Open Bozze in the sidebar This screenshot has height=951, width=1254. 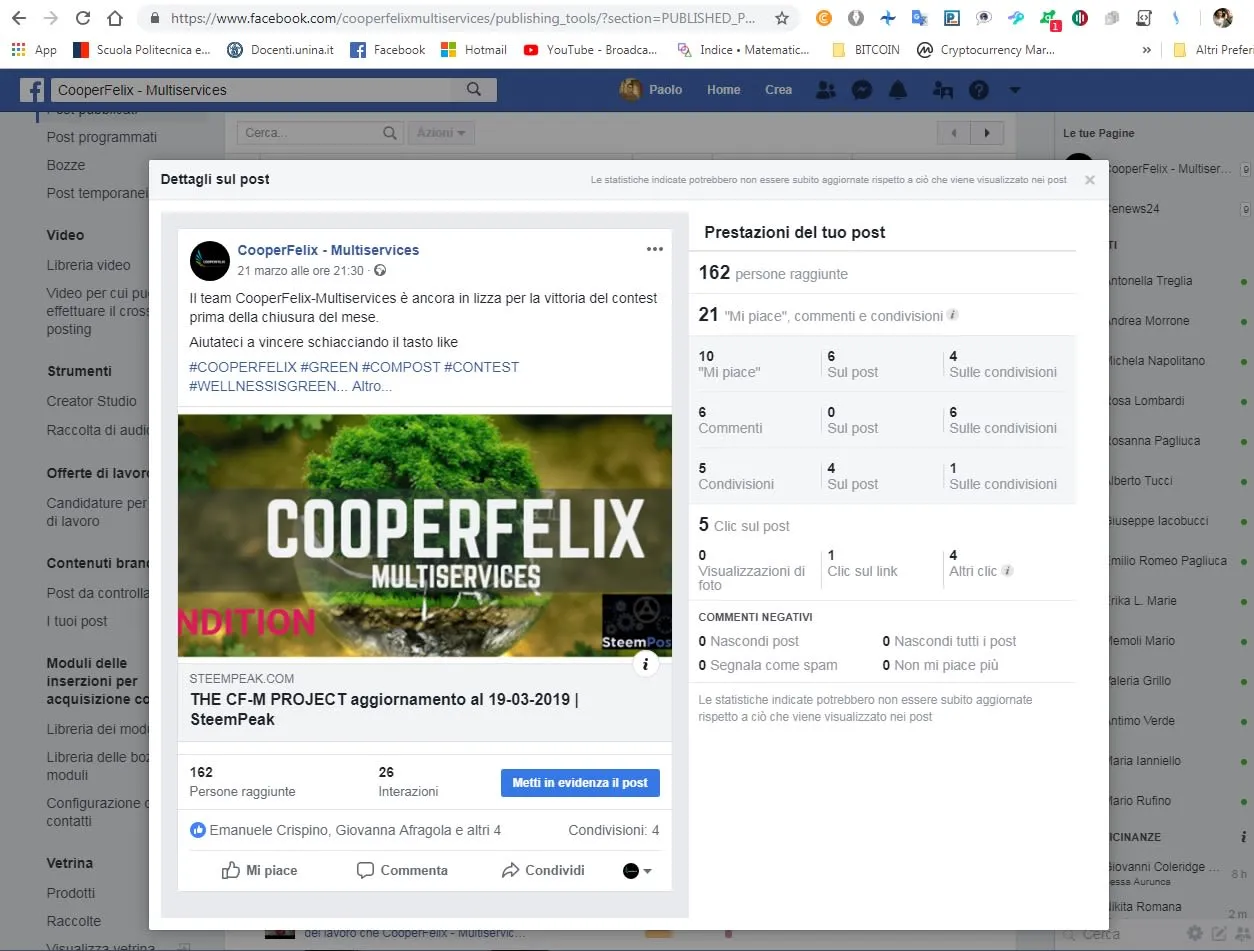point(66,165)
